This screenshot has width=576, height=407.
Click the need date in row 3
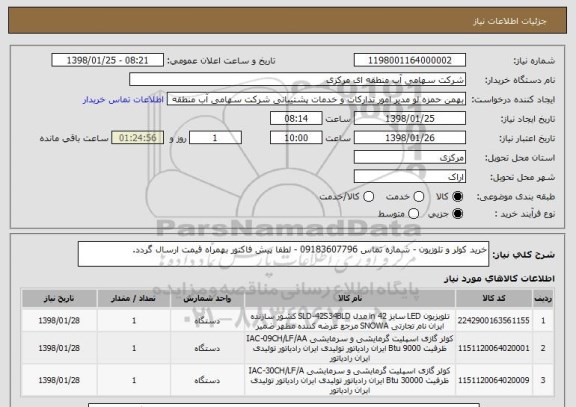59,381
